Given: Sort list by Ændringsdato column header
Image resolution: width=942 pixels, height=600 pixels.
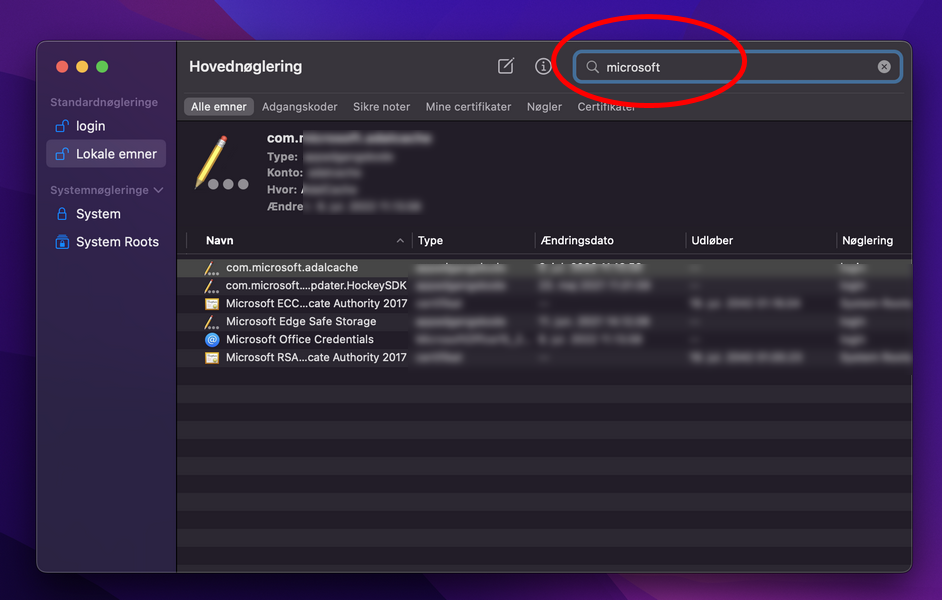Looking at the screenshot, I should [x=610, y=240].
